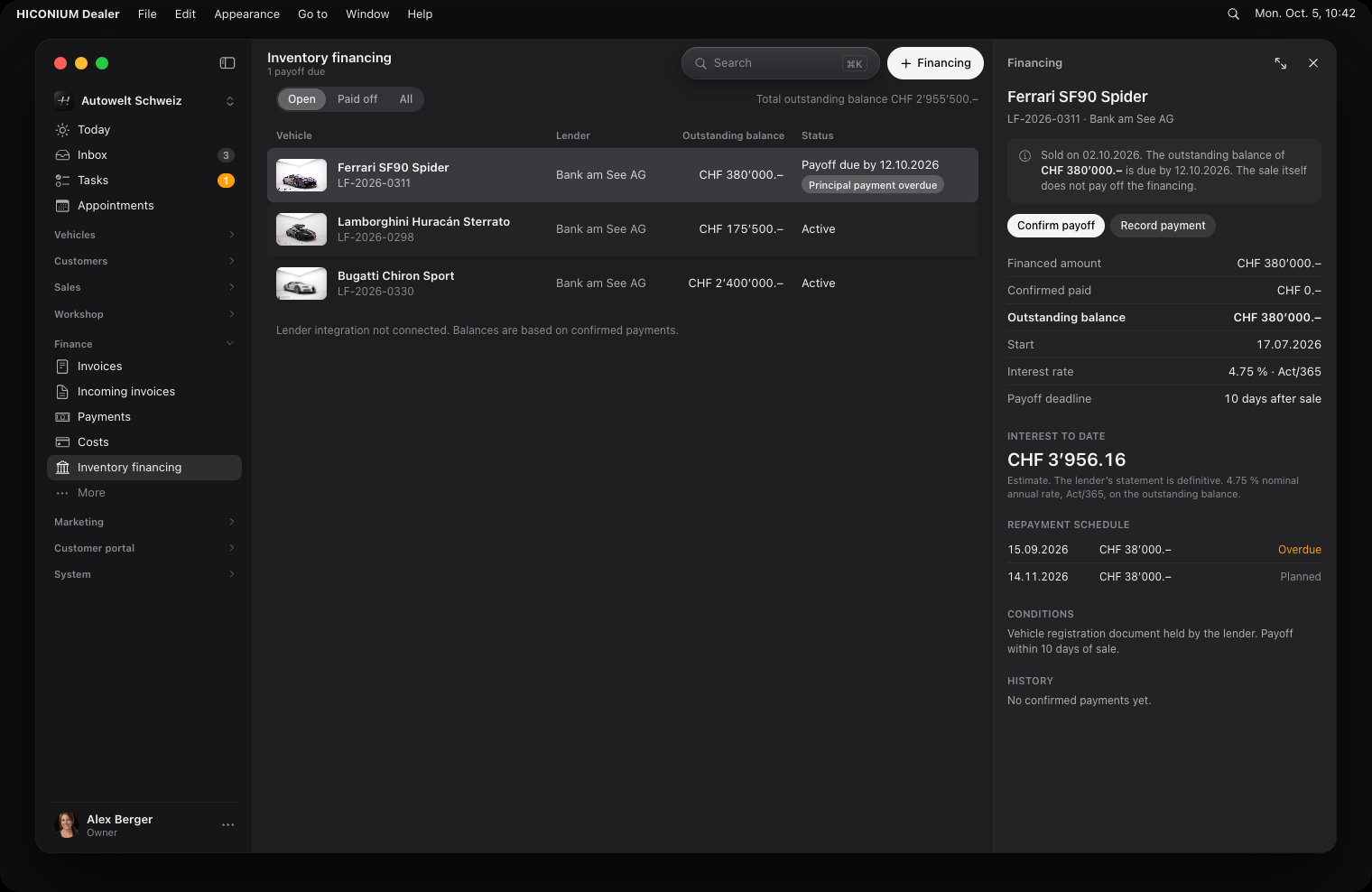The image size is (1372, 892).
Task: Open the Window menu
Action: (367, 14)
